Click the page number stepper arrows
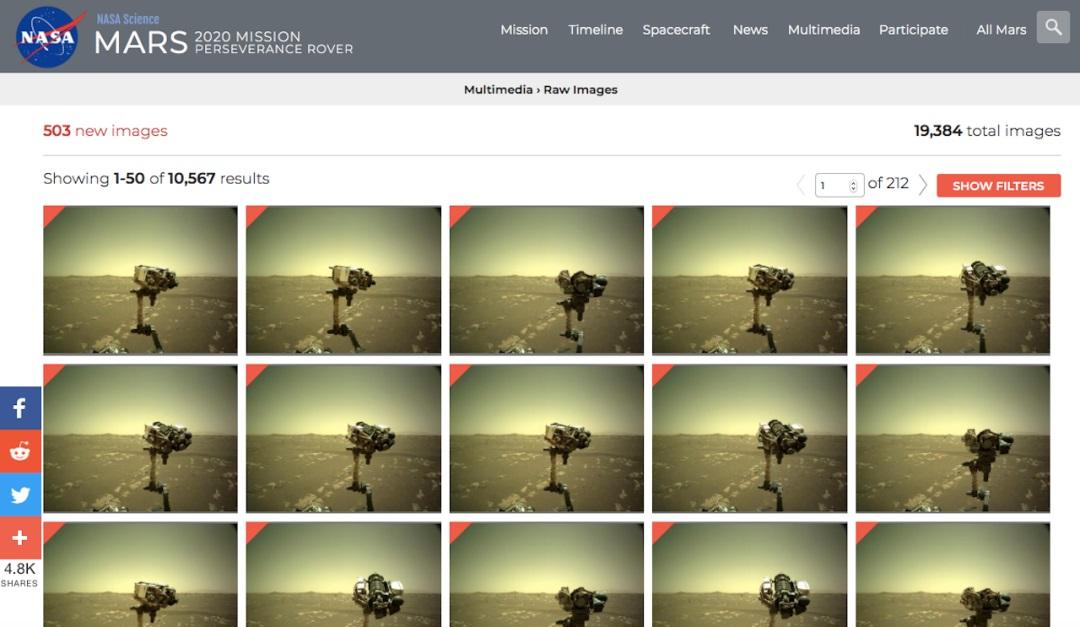Viewport: 1080px width, 627px height. 853,185
